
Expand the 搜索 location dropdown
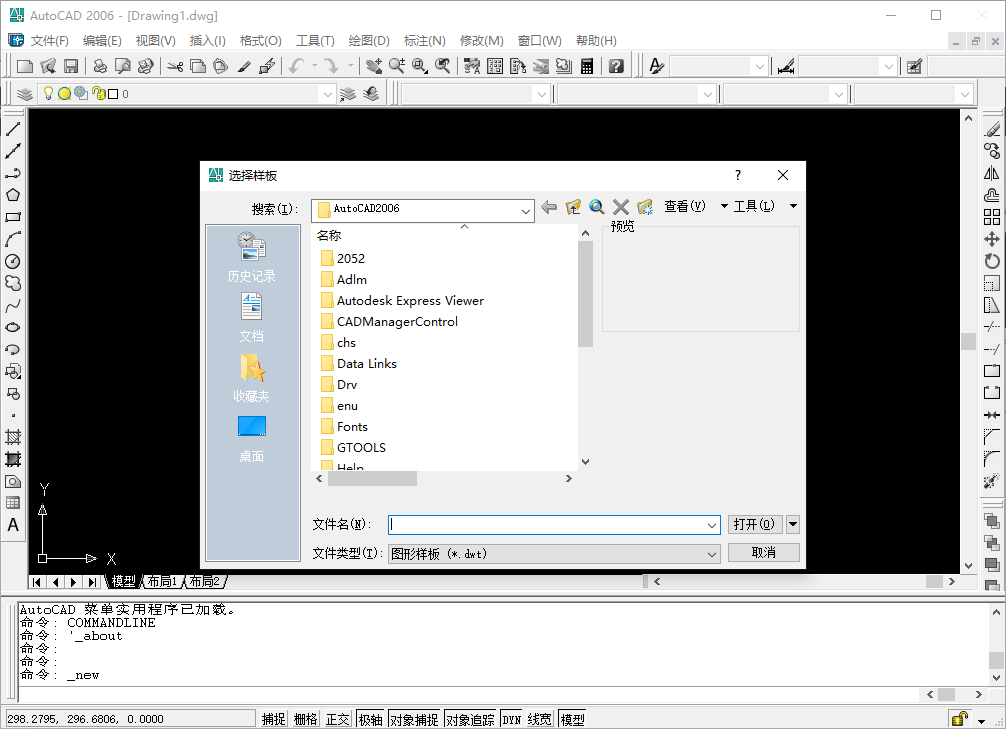527,210
